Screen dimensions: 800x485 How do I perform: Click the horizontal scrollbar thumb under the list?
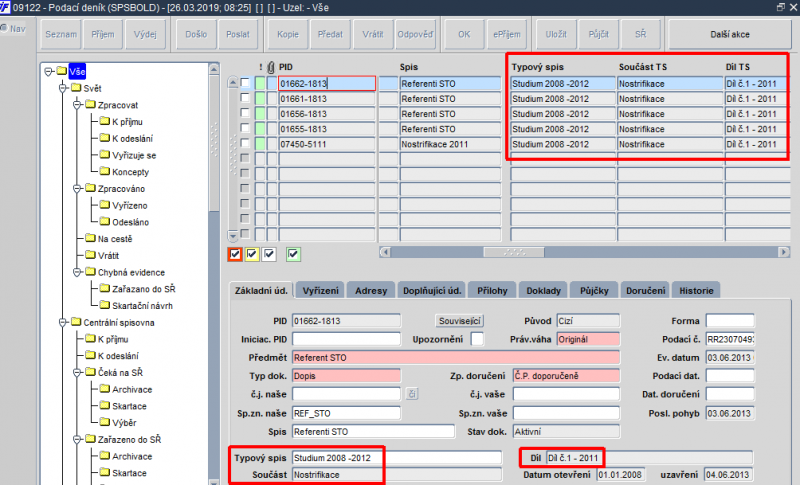[x=514, y=252]
